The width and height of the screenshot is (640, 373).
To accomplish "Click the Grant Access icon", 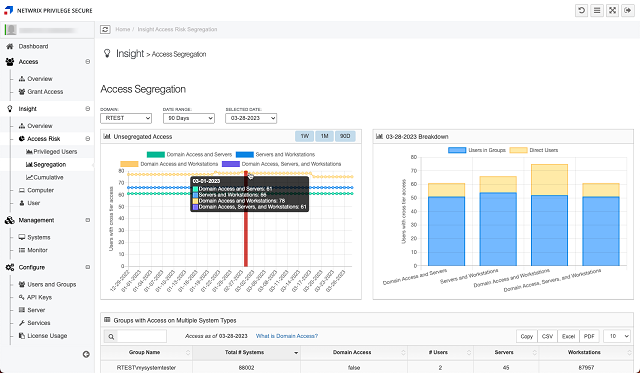I will (22, 92).
